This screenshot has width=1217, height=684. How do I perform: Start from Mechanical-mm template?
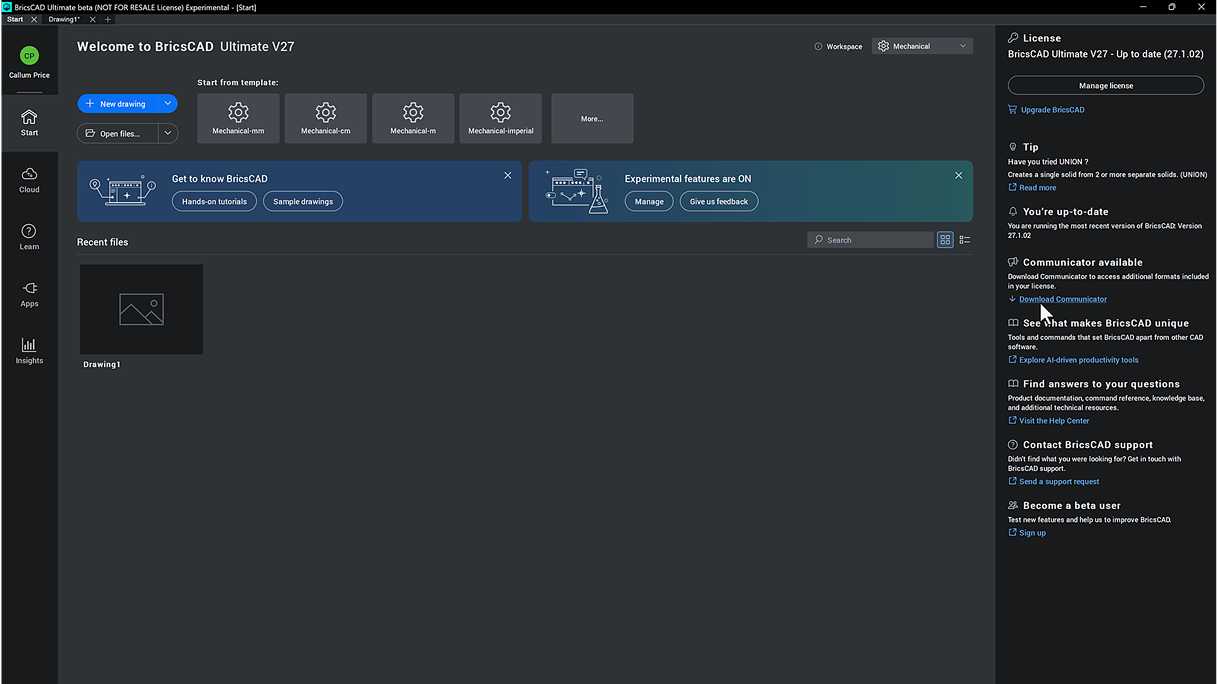(x=238, y=118)
